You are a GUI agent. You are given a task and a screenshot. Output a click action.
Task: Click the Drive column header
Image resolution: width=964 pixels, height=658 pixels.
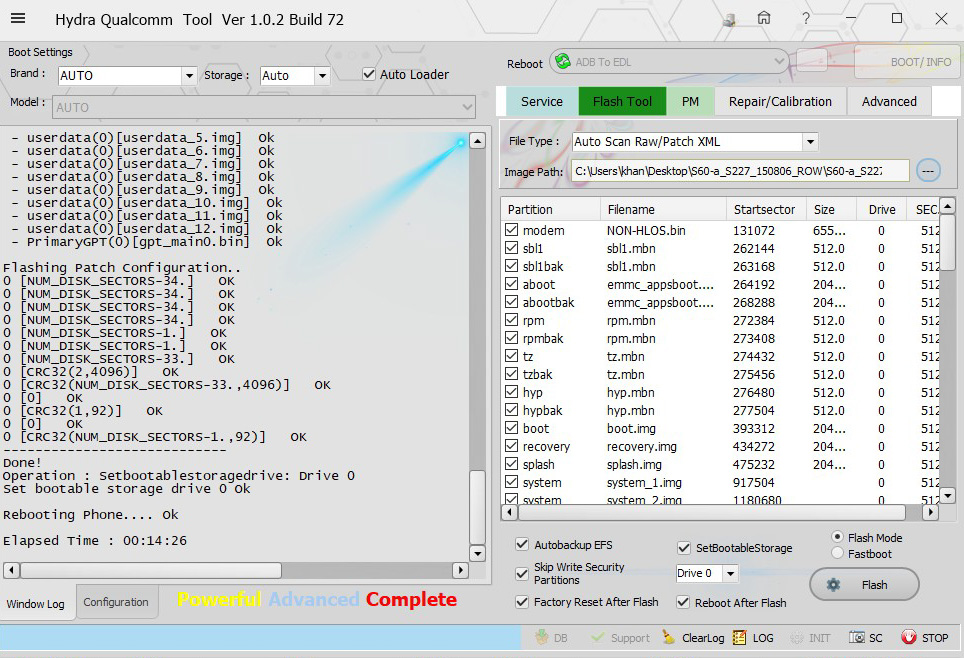tap(882, 209)
